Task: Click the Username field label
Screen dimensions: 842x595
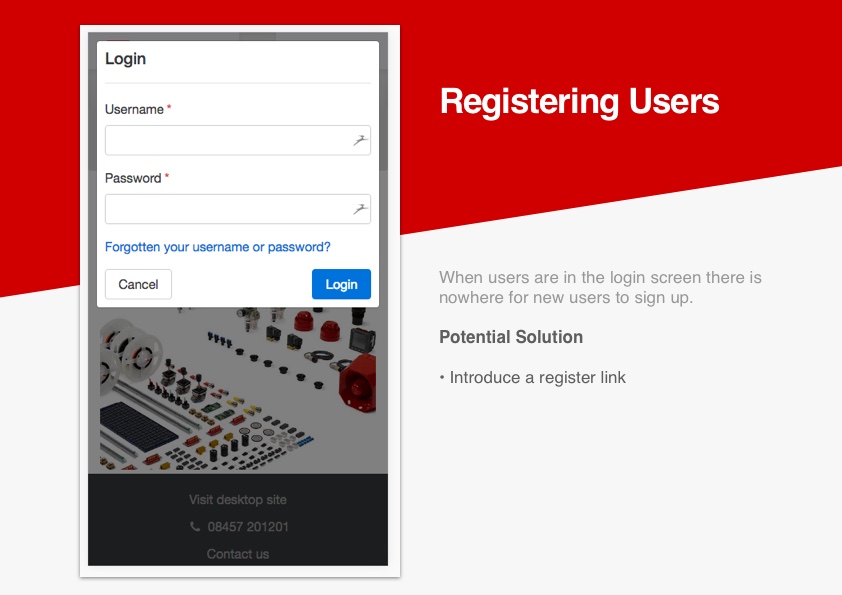Action: pos(134,110)
